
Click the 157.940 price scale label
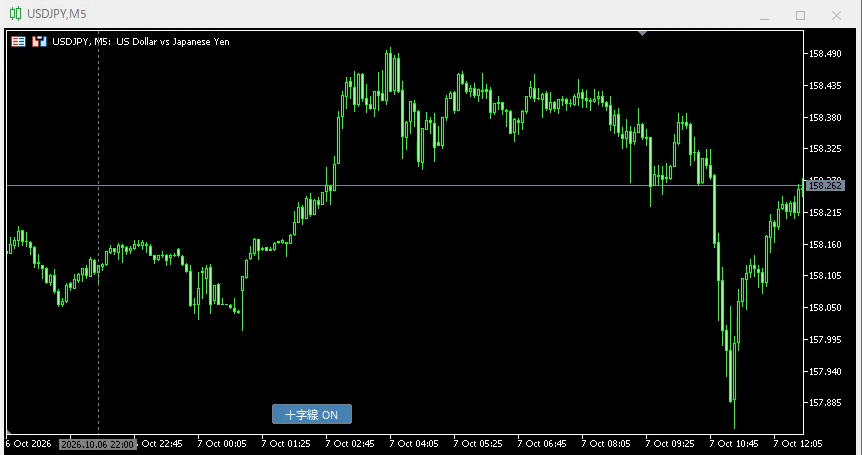tap(825, 371)
